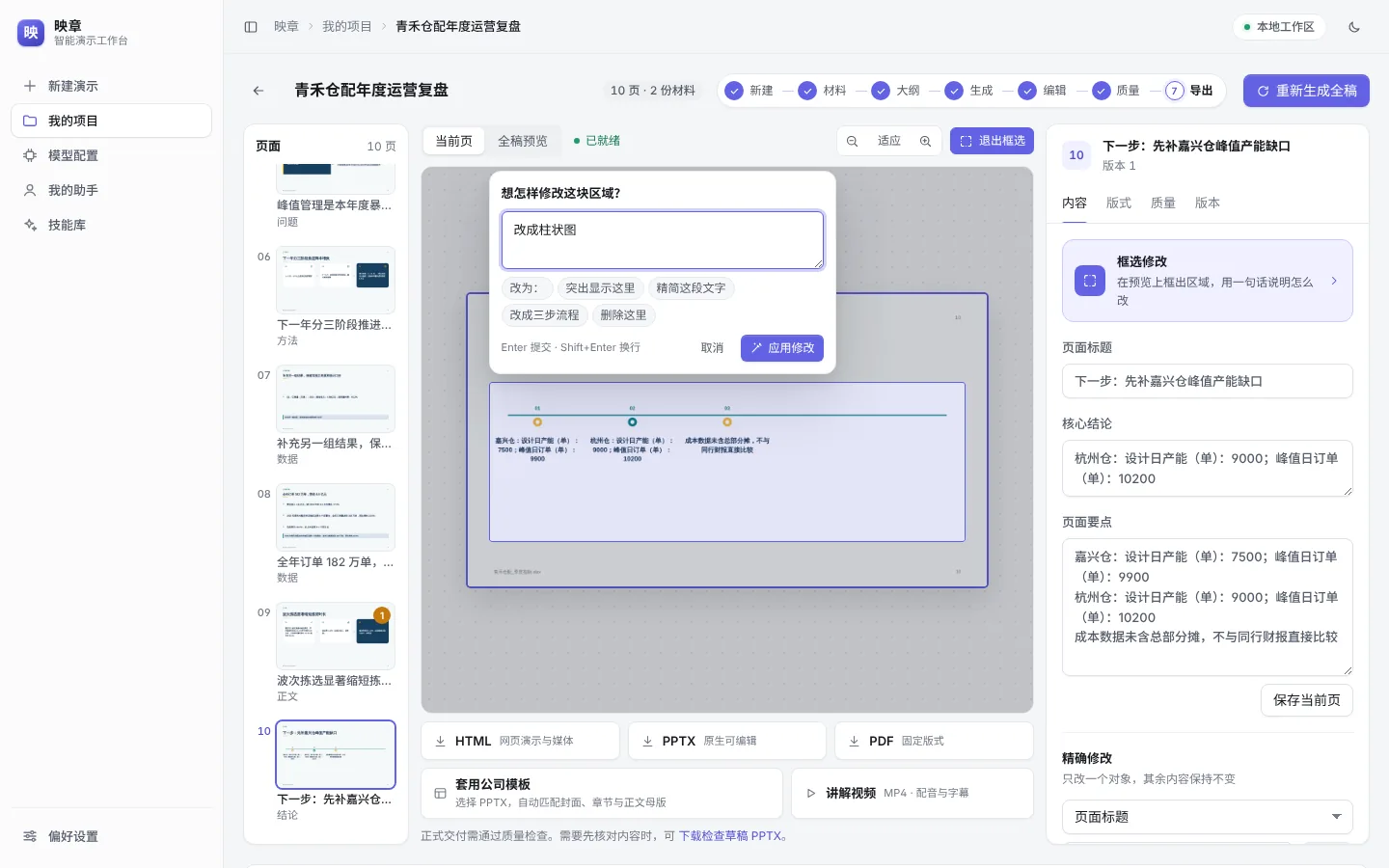Click the 新建演示 plus icon
Screen dimensions: 1389x868
coord(30,86)
